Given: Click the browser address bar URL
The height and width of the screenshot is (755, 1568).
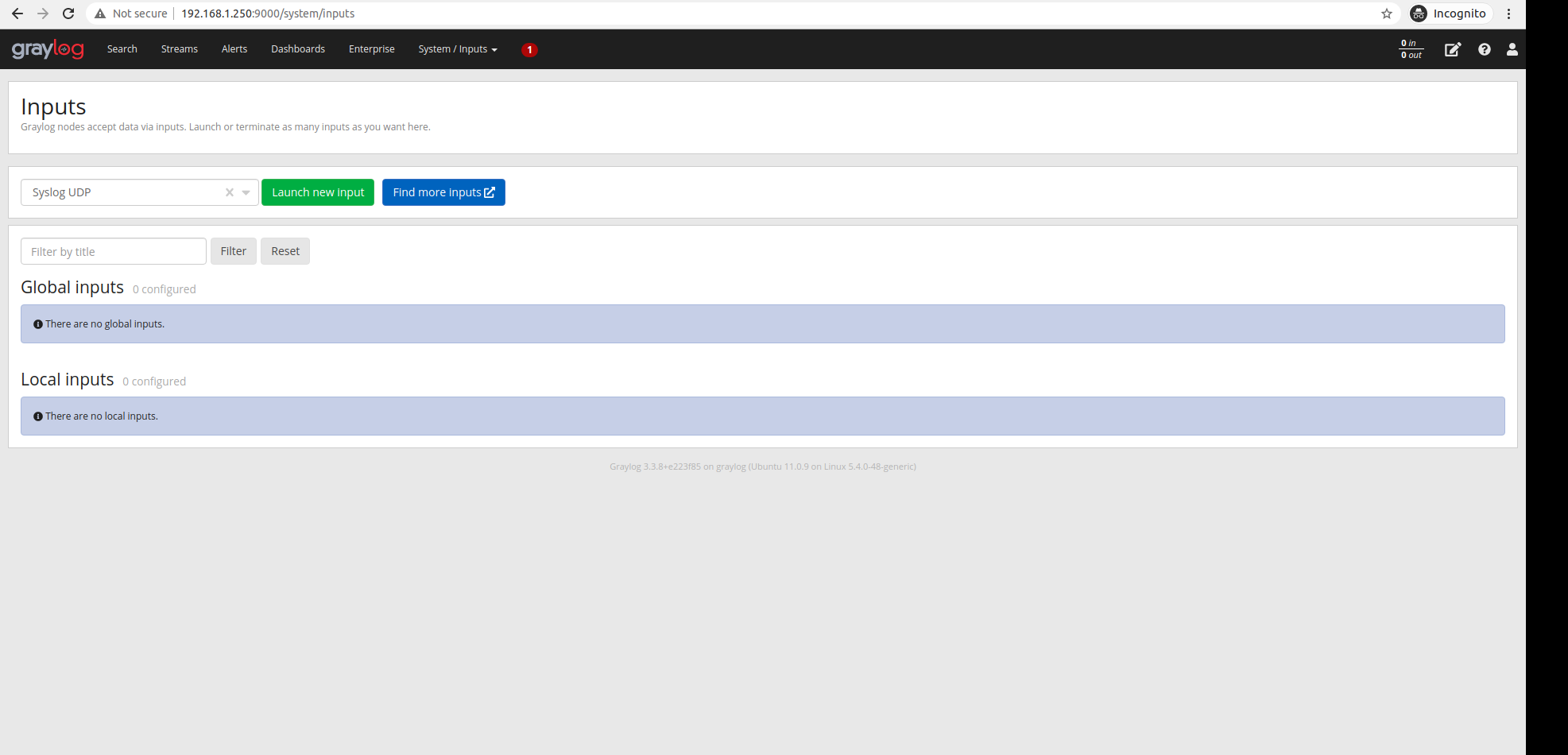Looking at the screenshot, I should [268, 14].
